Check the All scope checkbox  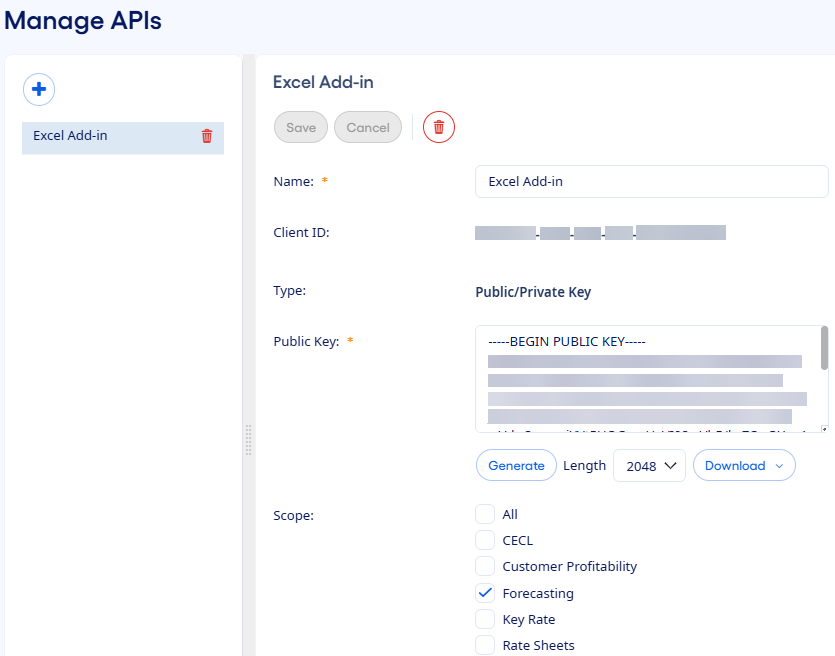point(485,514)
